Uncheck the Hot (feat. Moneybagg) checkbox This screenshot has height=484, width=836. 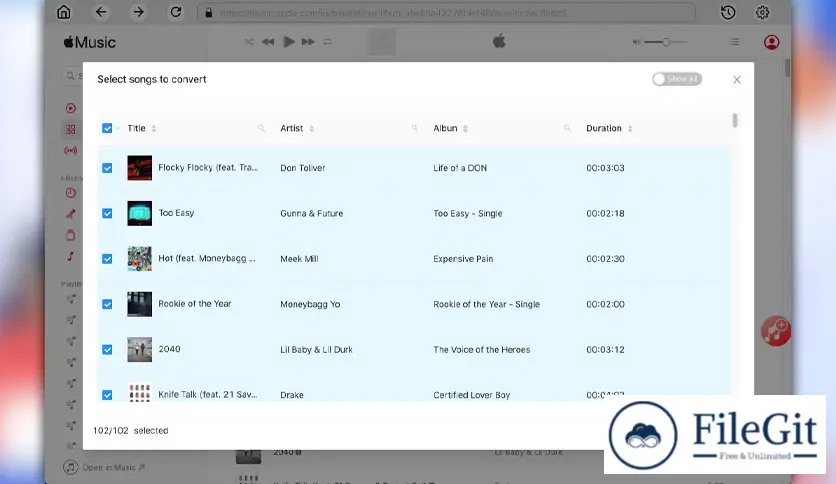pos(107,259)
